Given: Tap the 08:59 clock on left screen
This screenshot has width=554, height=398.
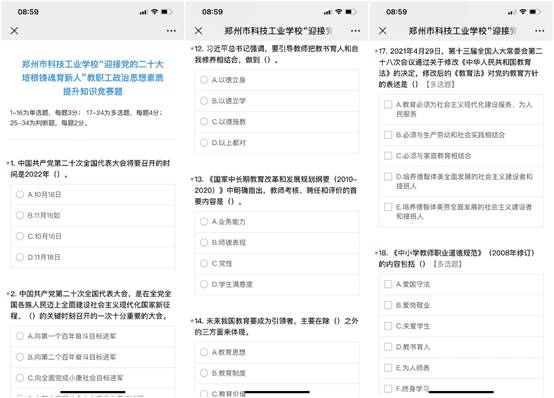Looking at the screenshot, I should tap(28, 12).
